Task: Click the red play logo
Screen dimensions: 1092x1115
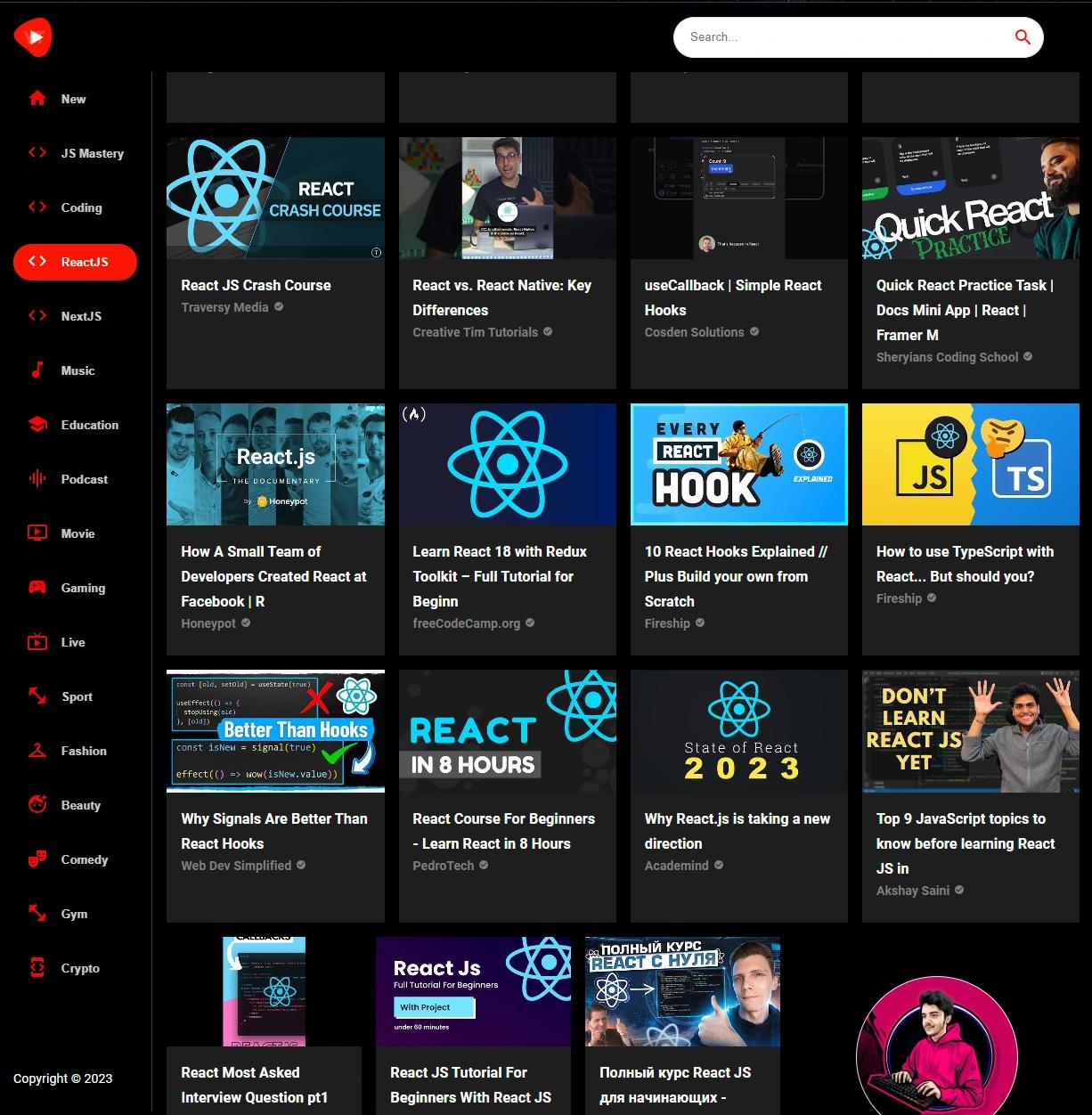Action: pos(33,37)
